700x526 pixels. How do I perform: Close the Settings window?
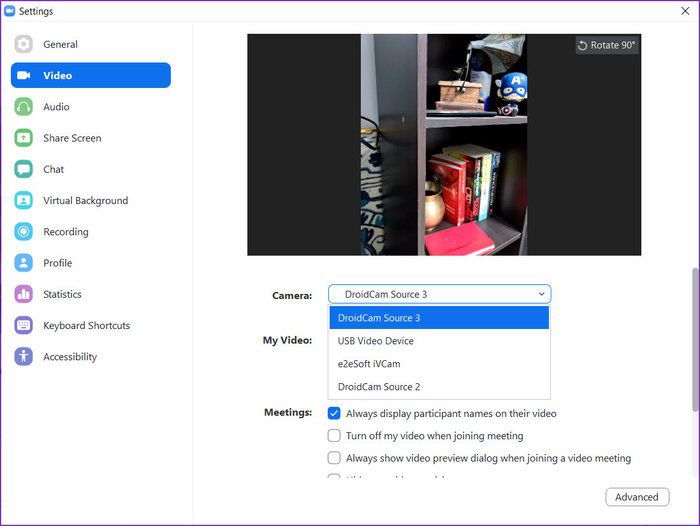(685, 11)
